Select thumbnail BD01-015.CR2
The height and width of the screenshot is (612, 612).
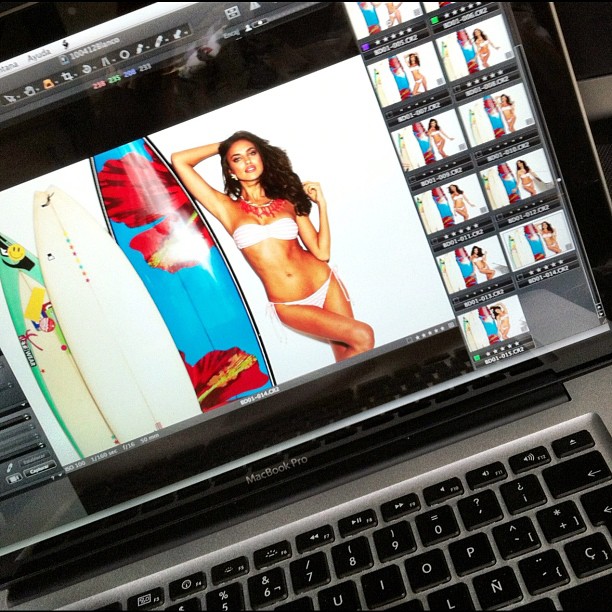tap(494, 322)
